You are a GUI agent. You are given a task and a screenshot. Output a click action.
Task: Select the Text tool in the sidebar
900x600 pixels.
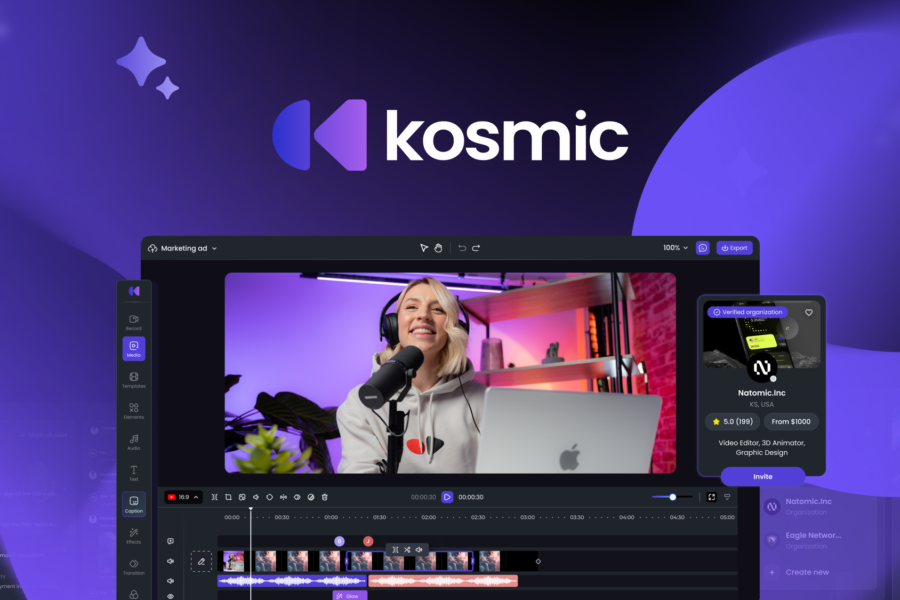coord(133,472)
